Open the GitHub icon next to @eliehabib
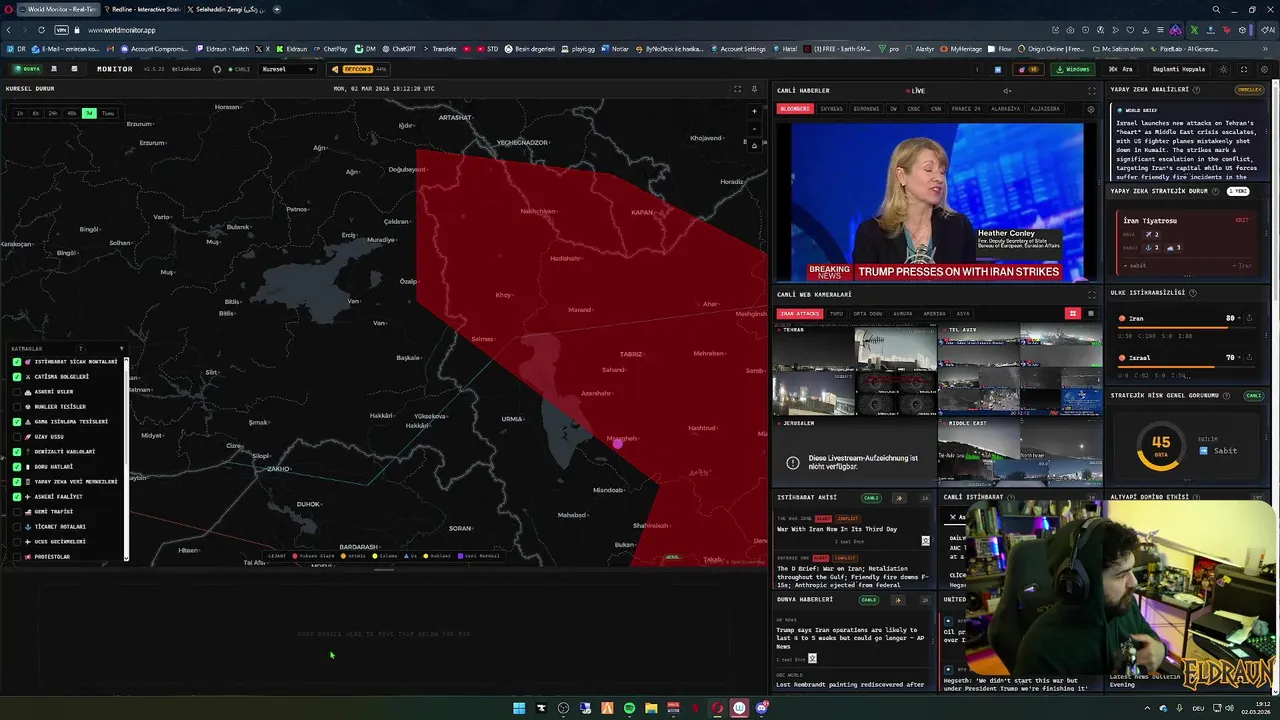Screen dimensions: 1280x720 [217, 69]
